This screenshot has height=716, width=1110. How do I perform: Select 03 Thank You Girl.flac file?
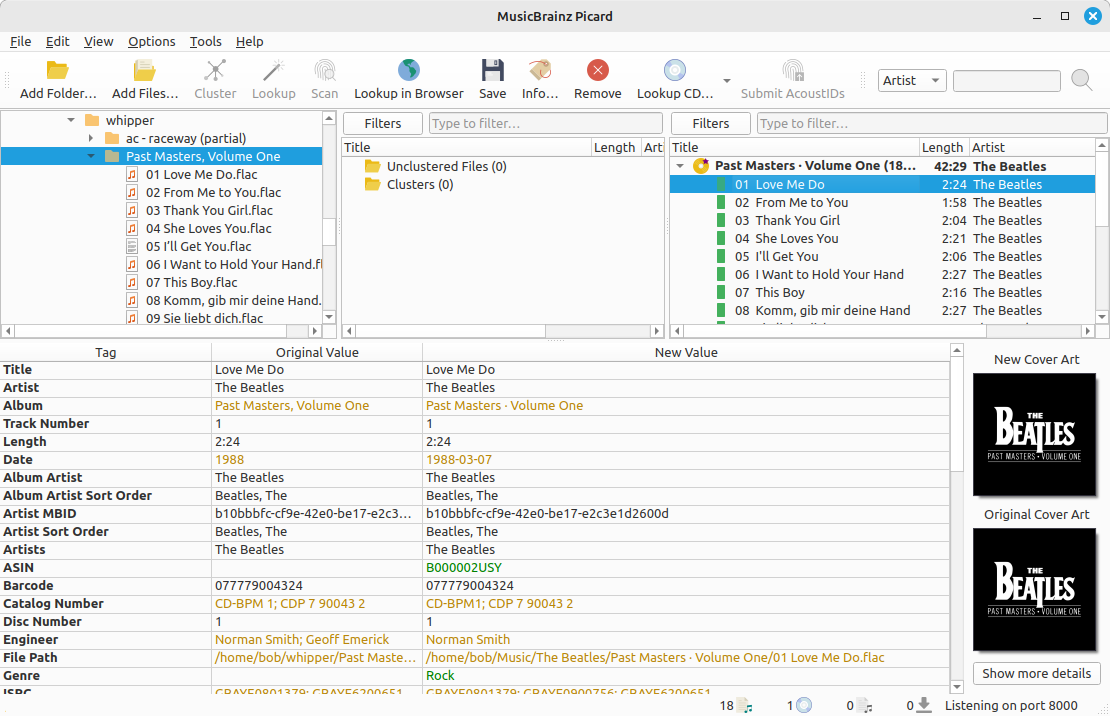coord(209,210)
